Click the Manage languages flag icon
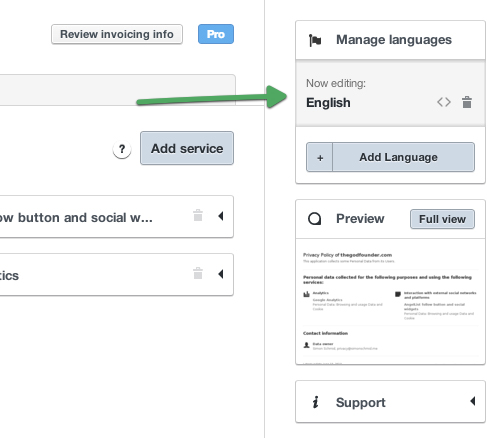504x438 pixels. [x=315, y=40]
